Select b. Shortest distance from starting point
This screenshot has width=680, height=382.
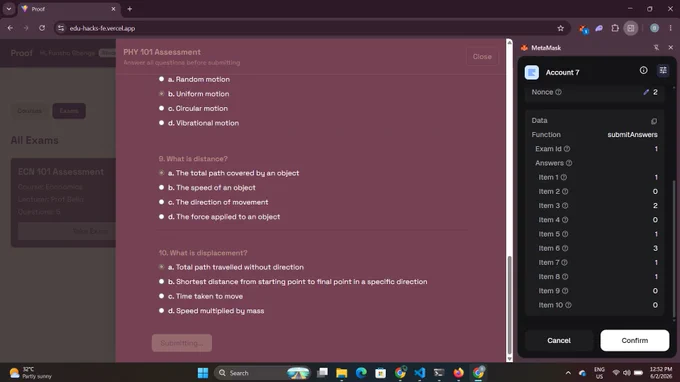tap(161, 282)
